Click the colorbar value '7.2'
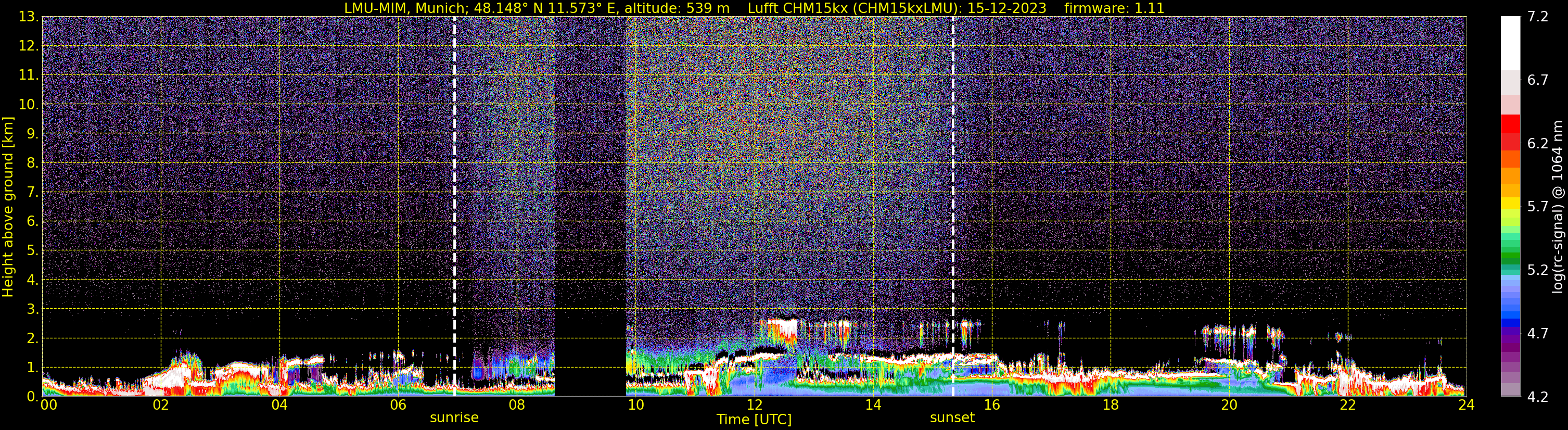 coord(1538,17)
